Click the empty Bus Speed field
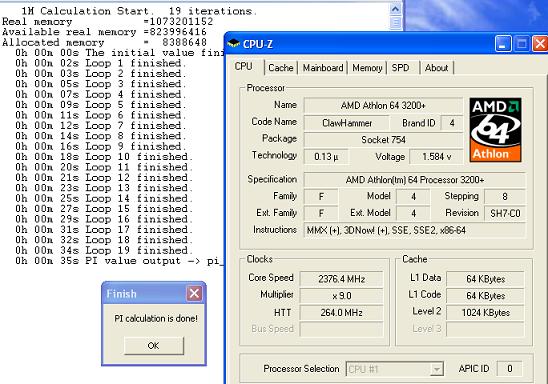The height and width of the screenshot is (384, 548). coord(341,329)
